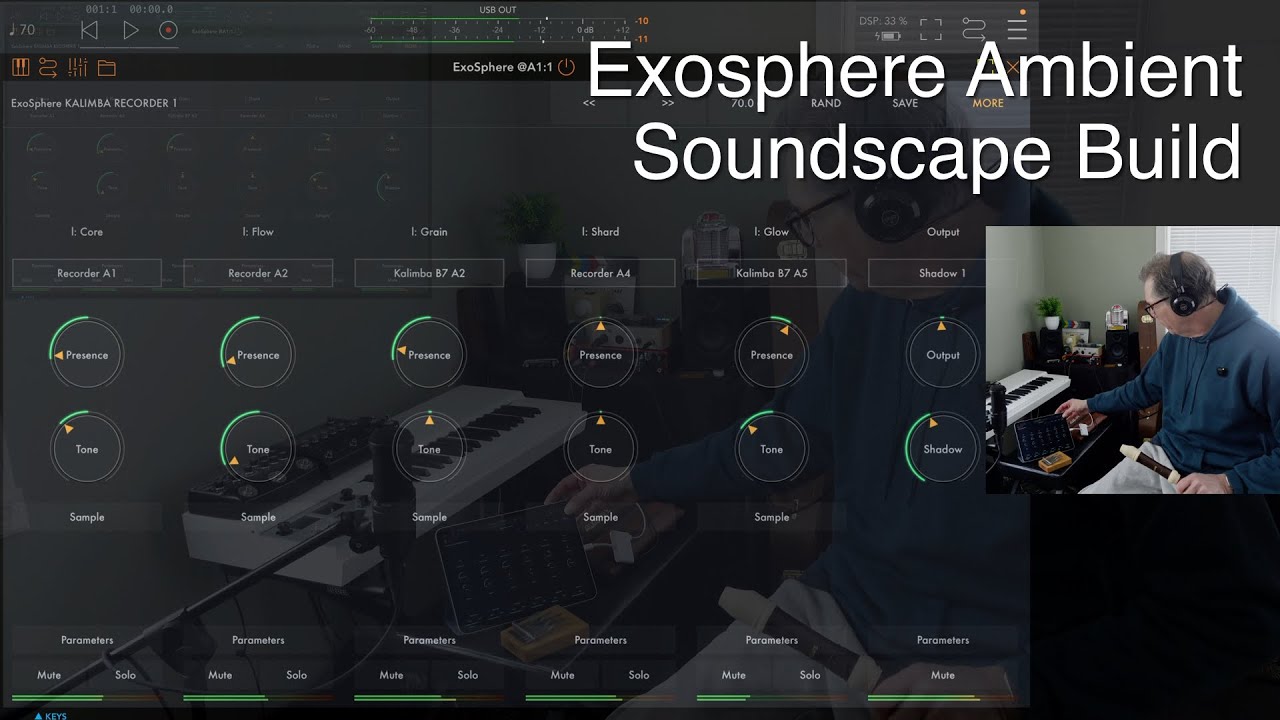Viewport: 1280px width, 720px height.
Task: Expand Parameters for the Output column
Action: (943, 640)
